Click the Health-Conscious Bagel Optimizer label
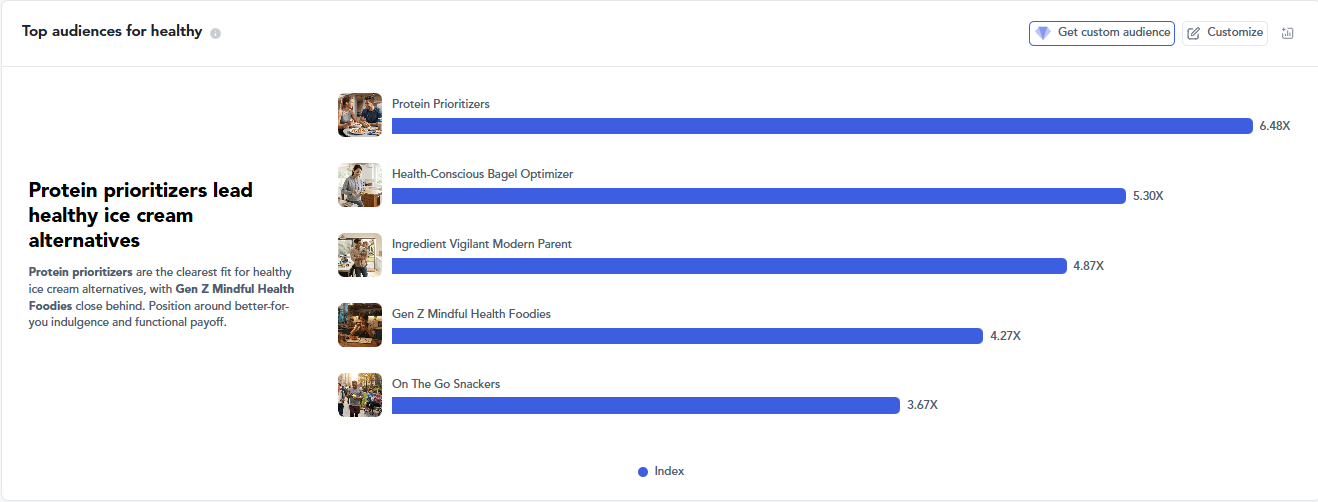This screenshot has height=502, width=1318. point(483,174)
